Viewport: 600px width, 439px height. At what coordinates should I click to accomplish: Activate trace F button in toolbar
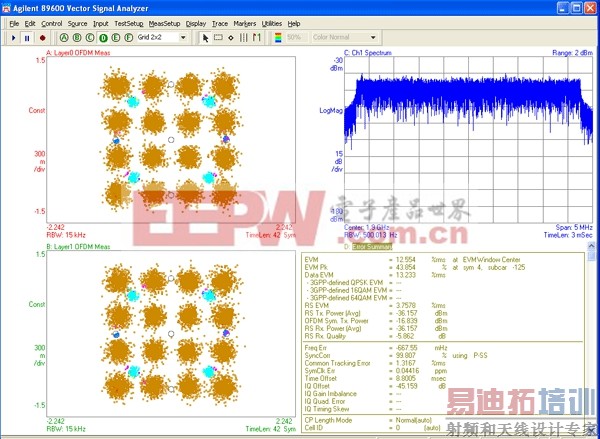129,38
